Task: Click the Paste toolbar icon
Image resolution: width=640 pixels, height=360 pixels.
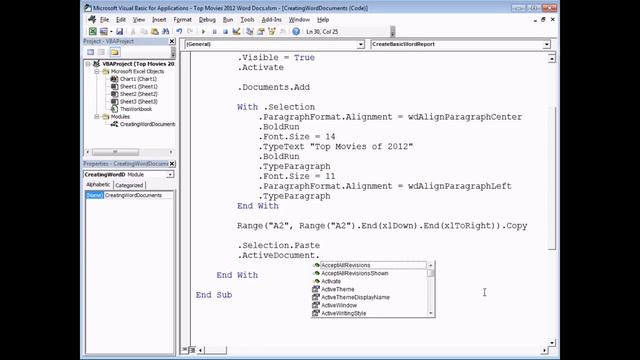Action: [155, 31]
